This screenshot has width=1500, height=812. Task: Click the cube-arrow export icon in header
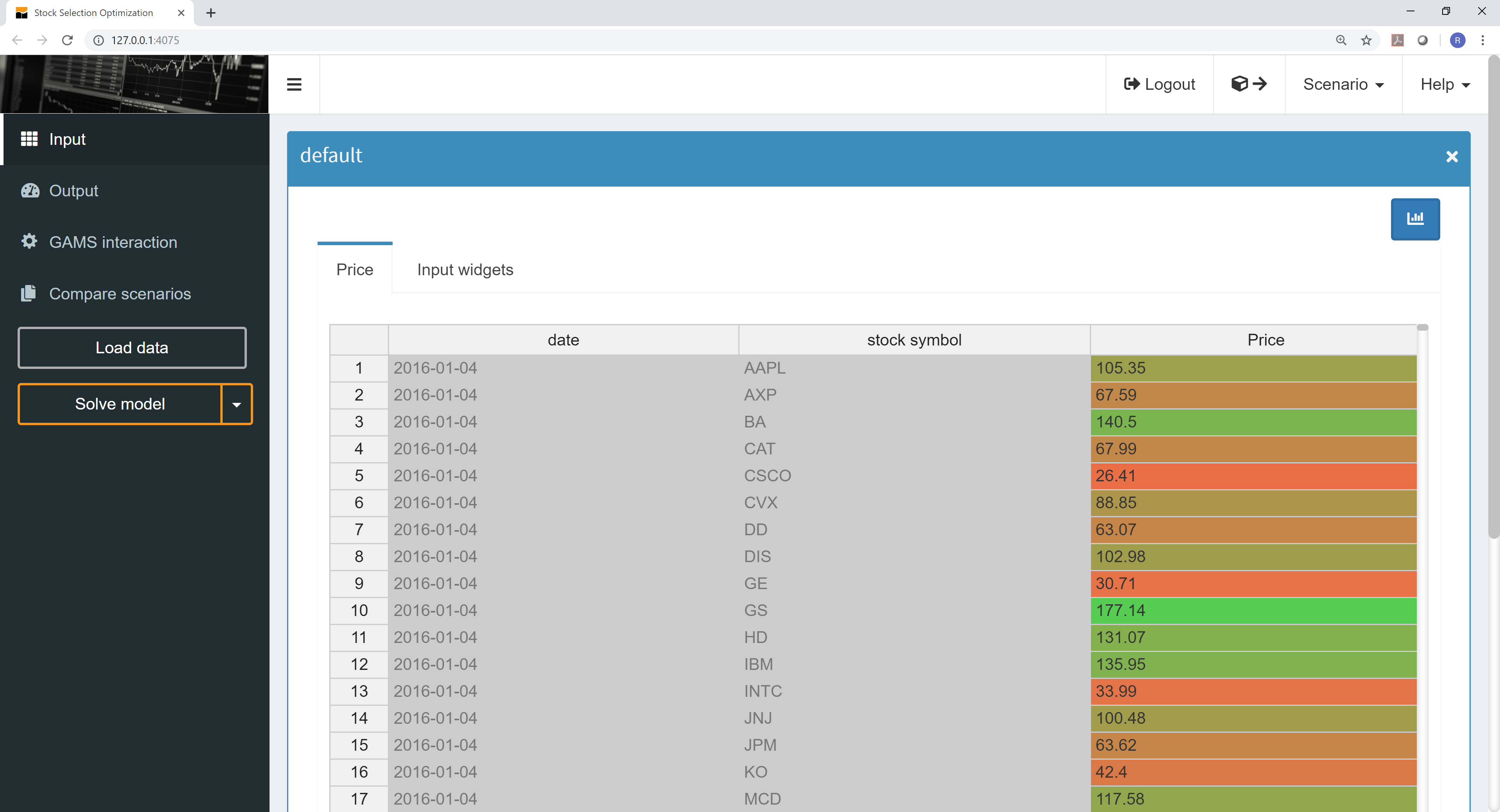click(x=1248, y=84)
